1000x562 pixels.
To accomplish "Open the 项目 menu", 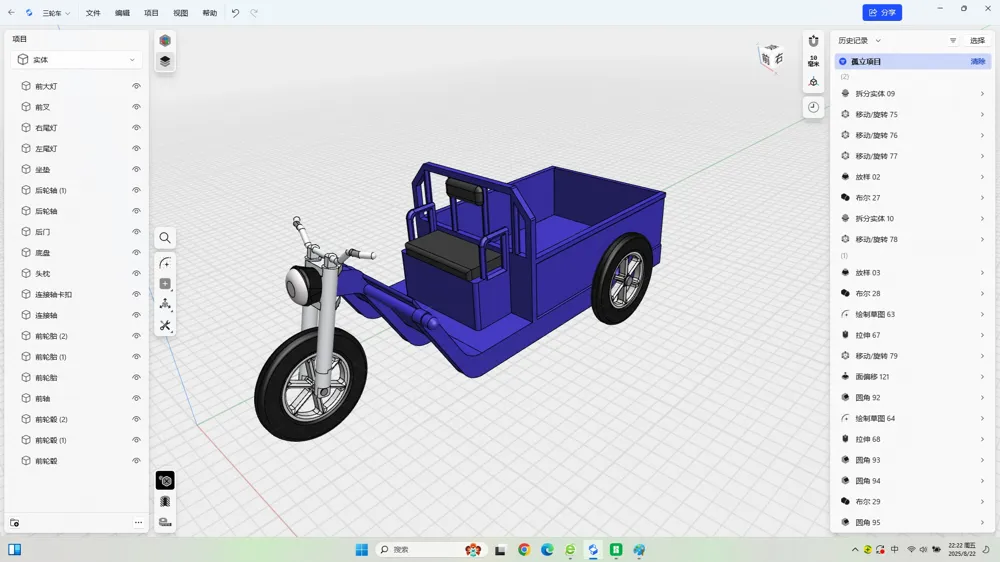I will [151, 13].
